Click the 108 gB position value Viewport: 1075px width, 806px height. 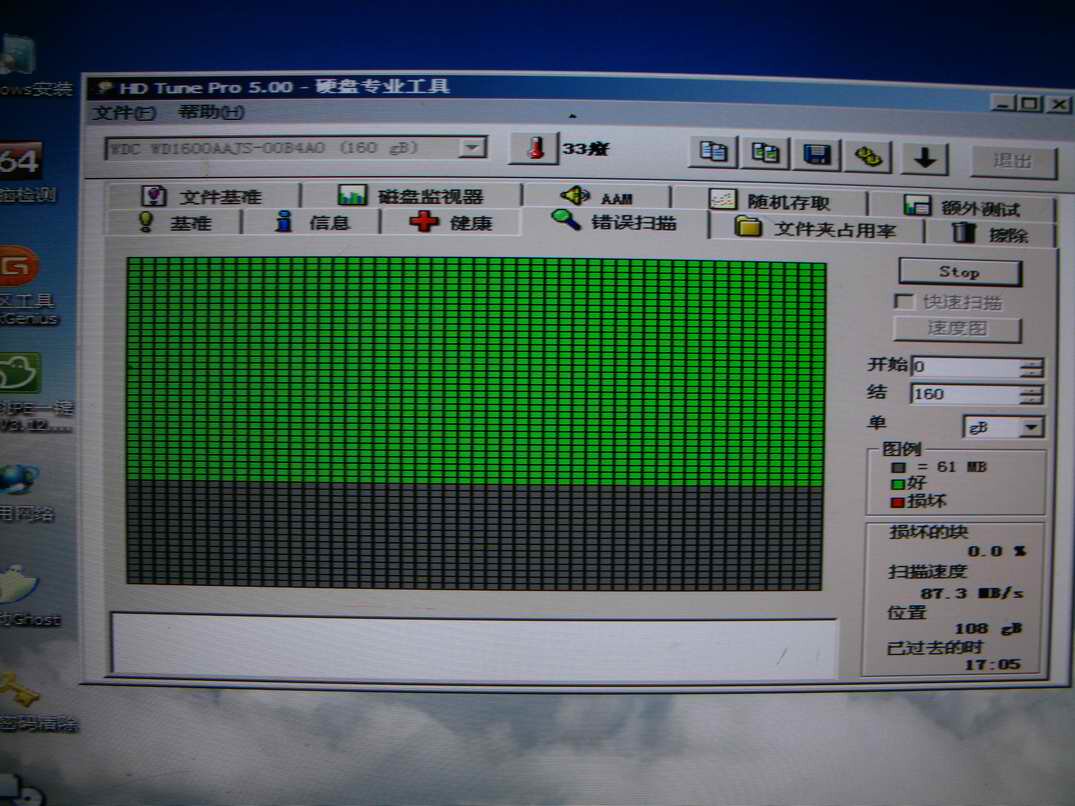pyautogui.click(x=988, y=628)
